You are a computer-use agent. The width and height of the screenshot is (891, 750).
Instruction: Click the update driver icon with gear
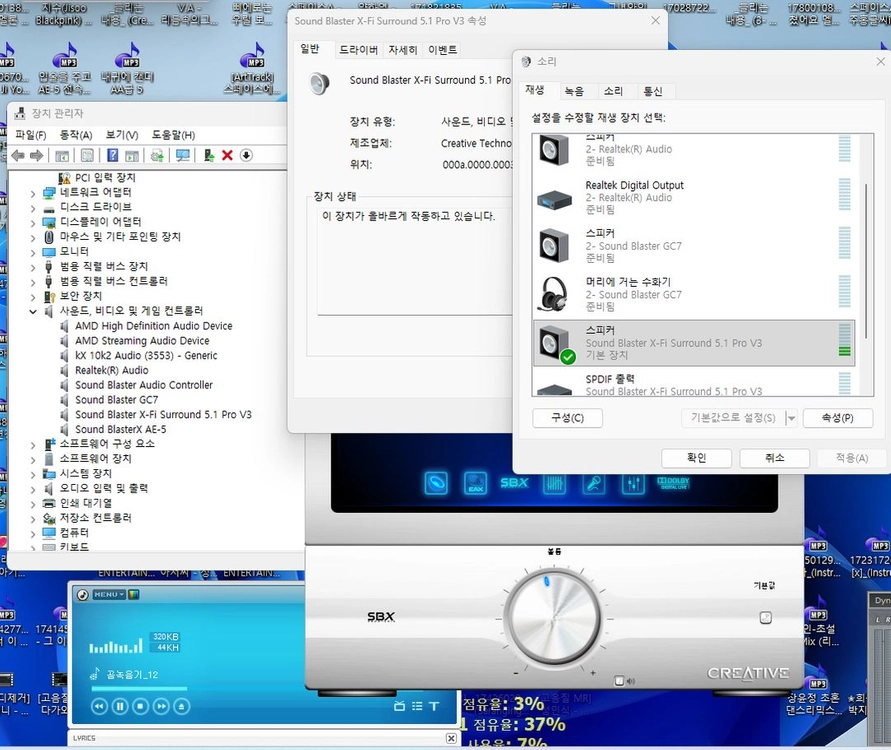[x=157, y=155]
